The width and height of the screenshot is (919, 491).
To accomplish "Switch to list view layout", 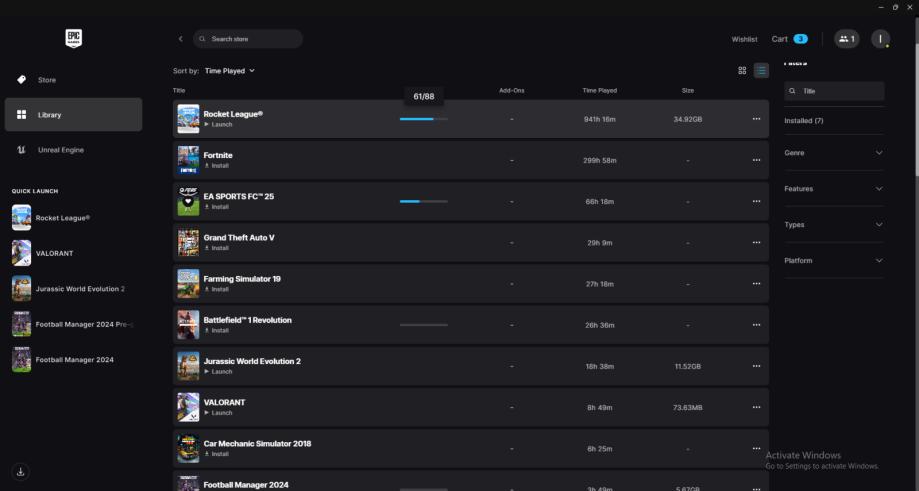I will point(761,71).
